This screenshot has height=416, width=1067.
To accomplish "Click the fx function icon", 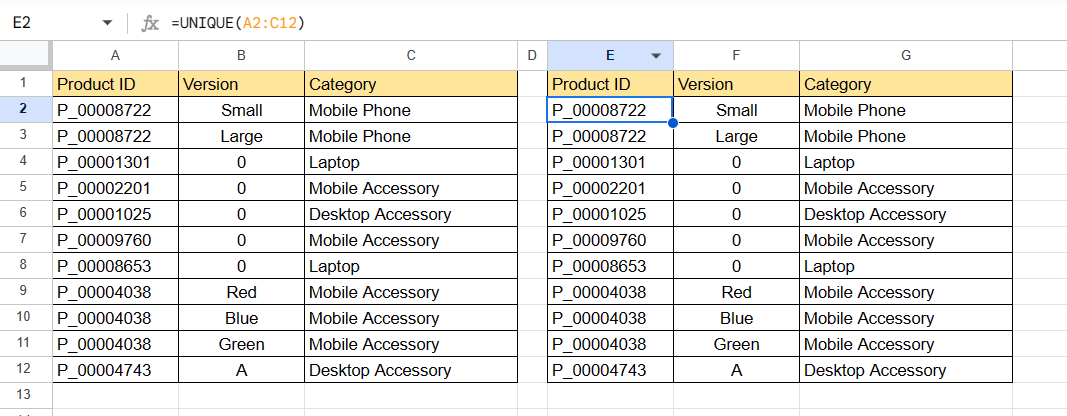I will click(x=150, y=22).
